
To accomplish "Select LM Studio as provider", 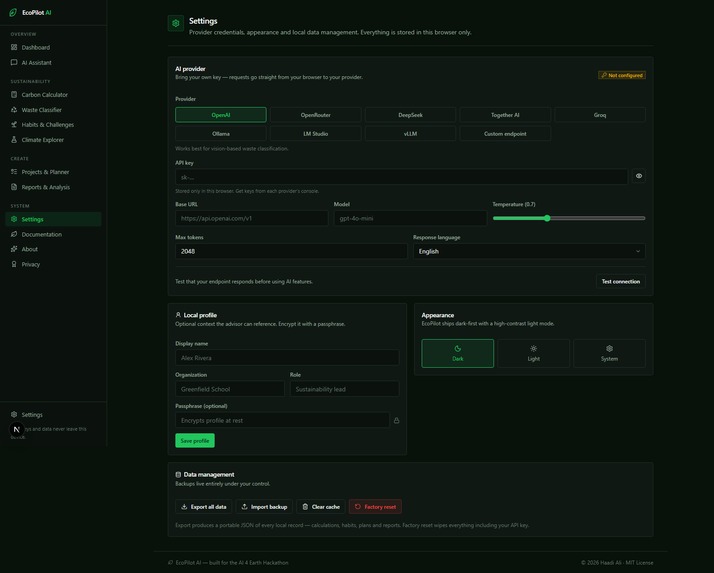I will click(x=316, y=133).
